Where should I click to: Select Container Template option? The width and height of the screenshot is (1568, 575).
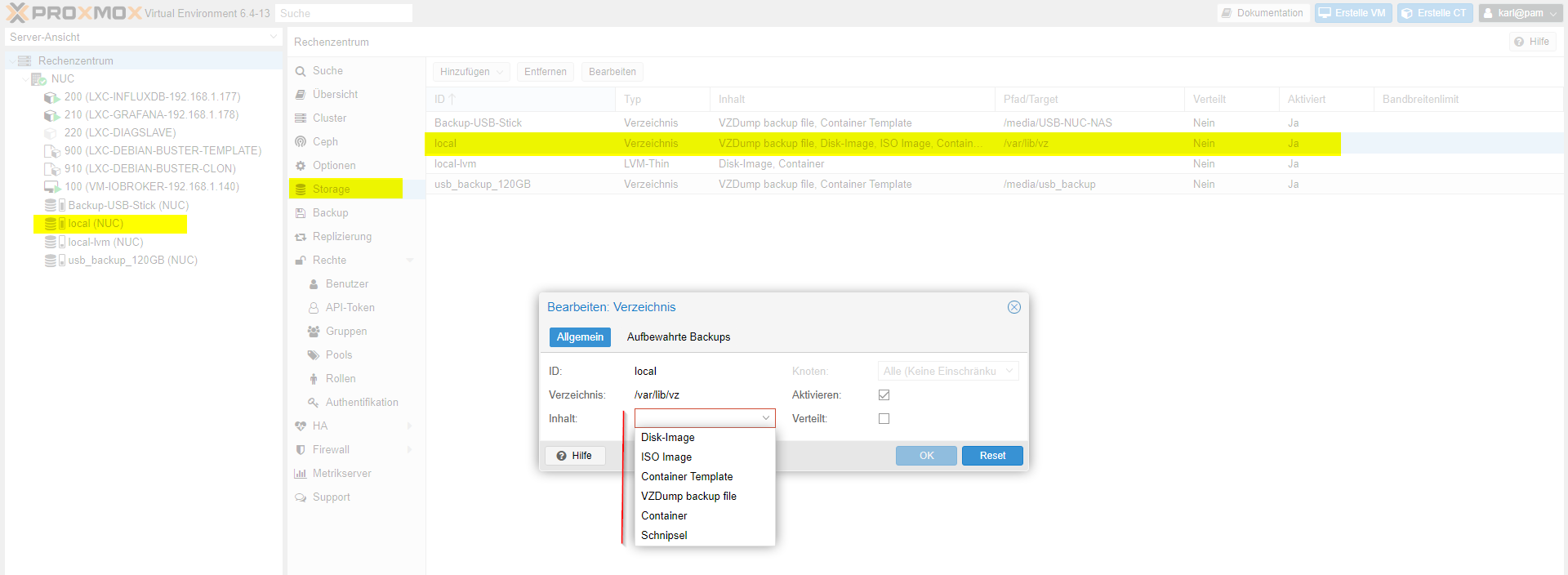pyautogui.click(x=705, y=477)
